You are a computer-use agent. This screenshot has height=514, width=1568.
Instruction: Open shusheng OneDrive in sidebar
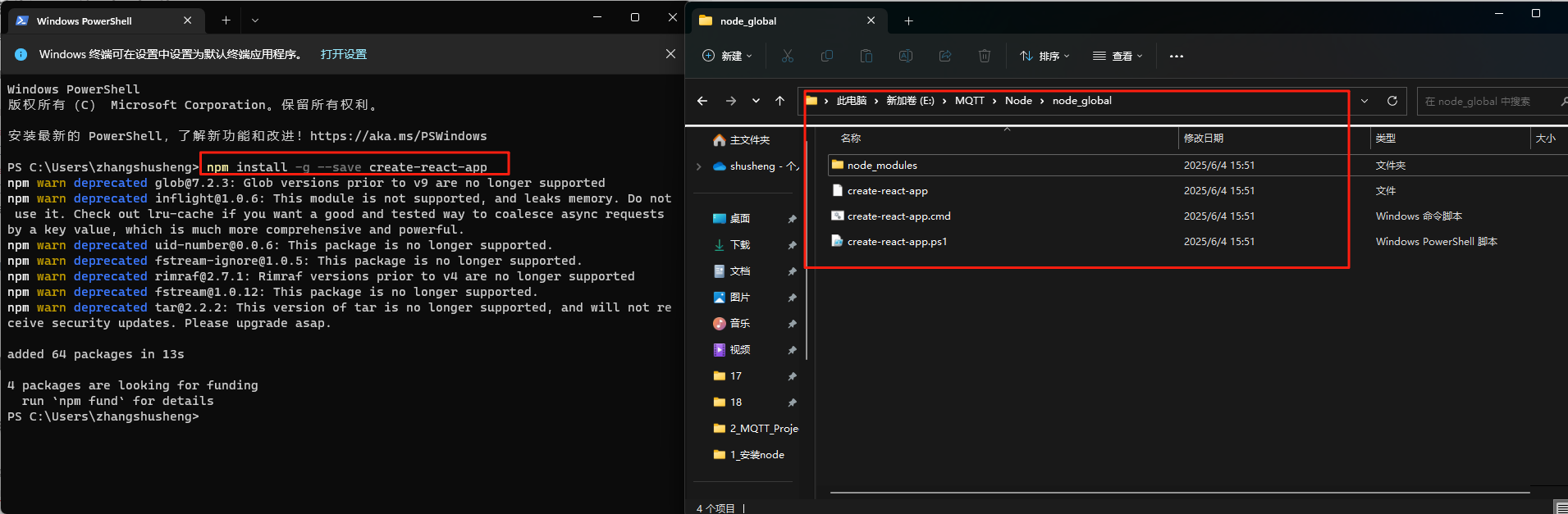[755, 166]
